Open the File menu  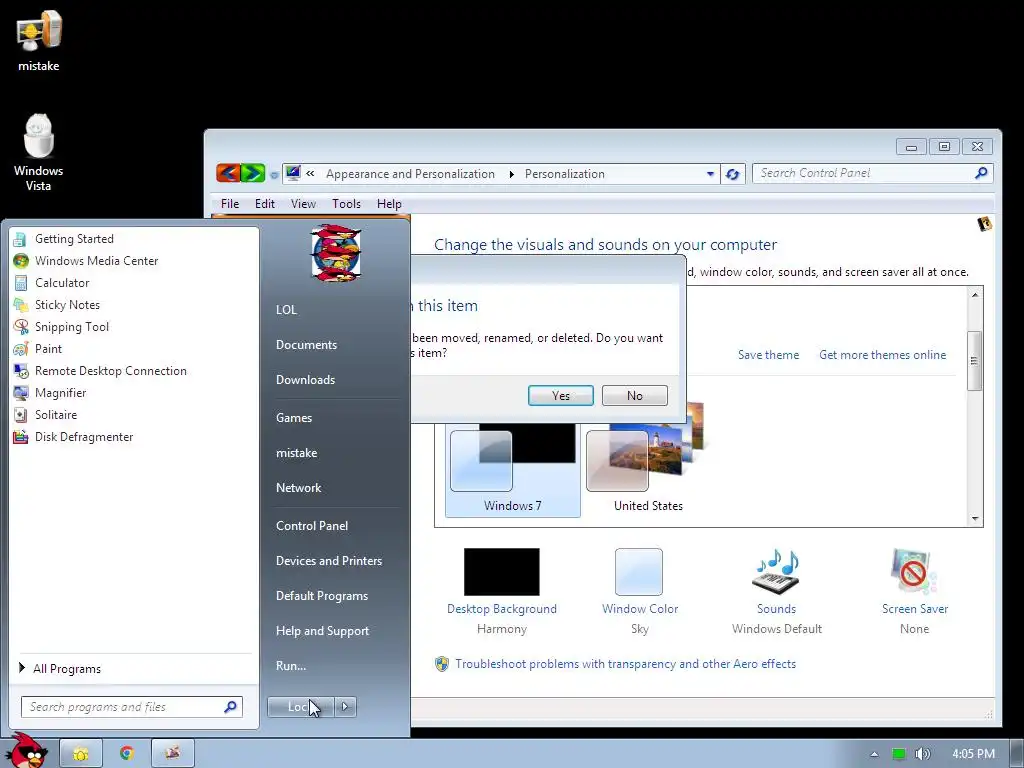pyautogui.click(x=230, y=204)
